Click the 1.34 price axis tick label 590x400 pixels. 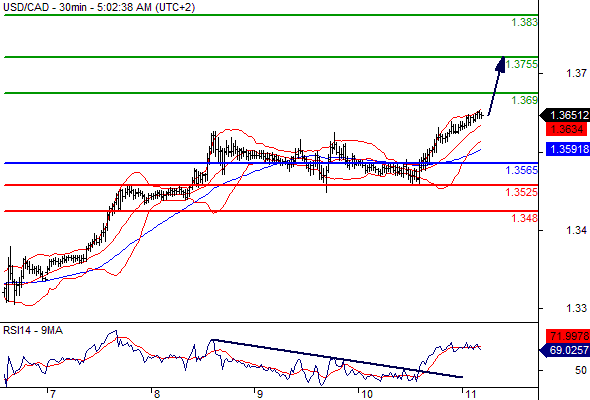pos(576,230)
